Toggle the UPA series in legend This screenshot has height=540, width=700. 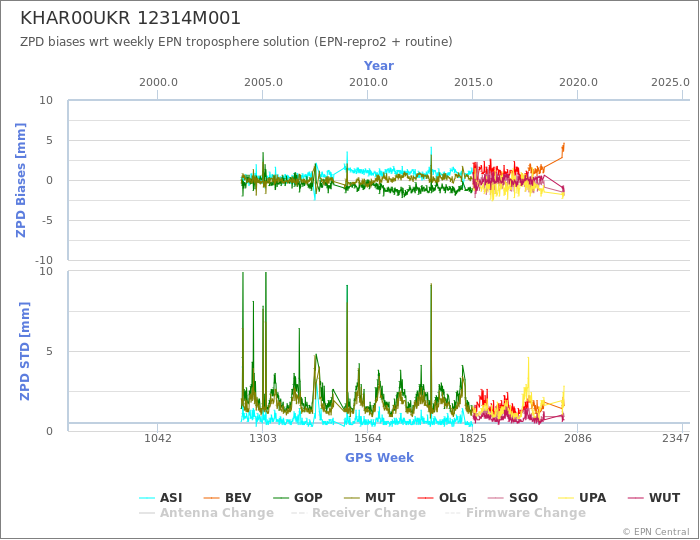coord(582,498)
